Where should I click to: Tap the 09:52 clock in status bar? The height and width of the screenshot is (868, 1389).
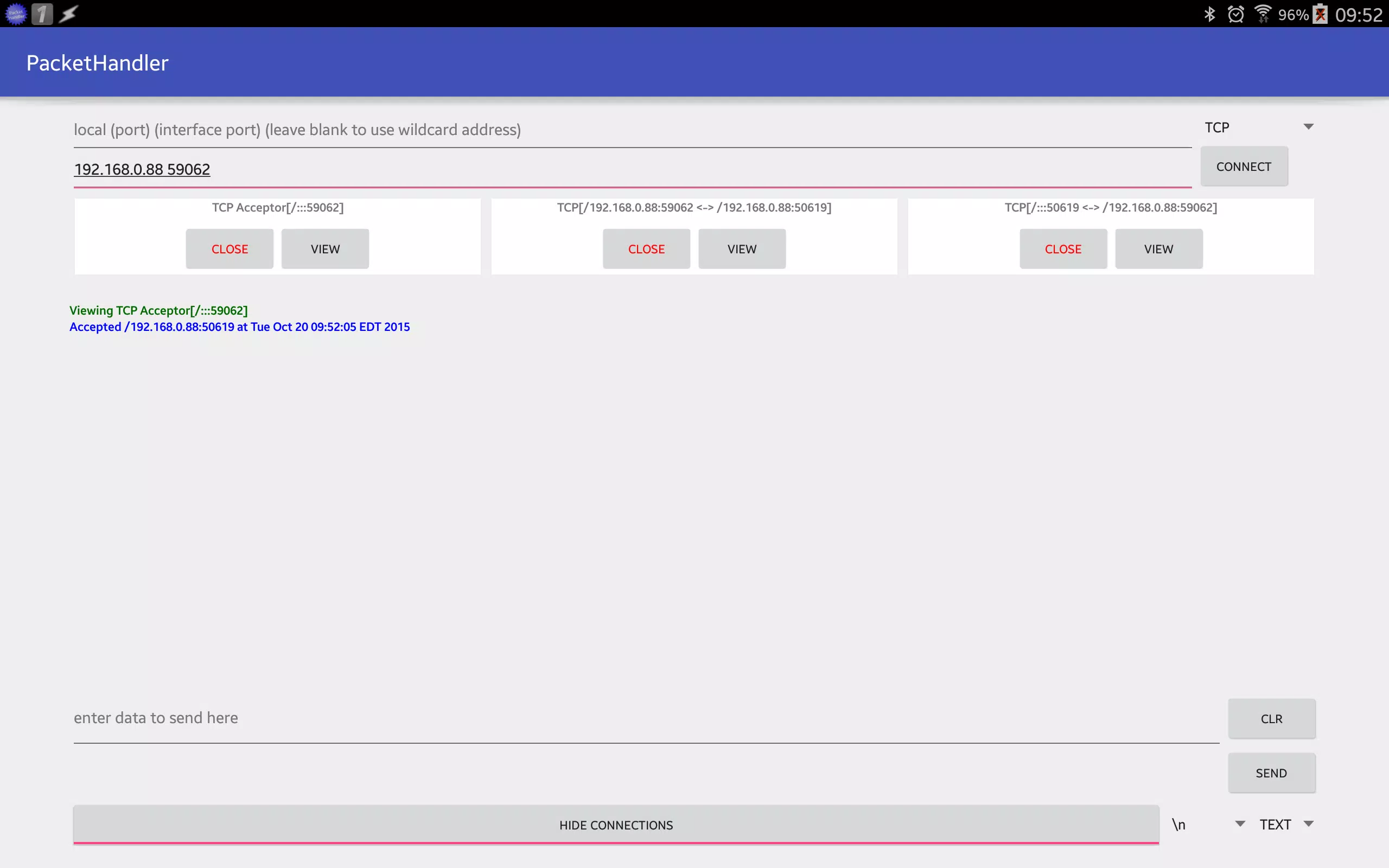pos(1358,14)
